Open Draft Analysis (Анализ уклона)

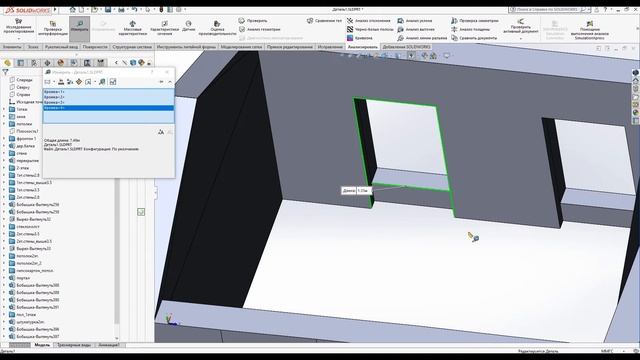pyautogui.click(x=416, y=20)
